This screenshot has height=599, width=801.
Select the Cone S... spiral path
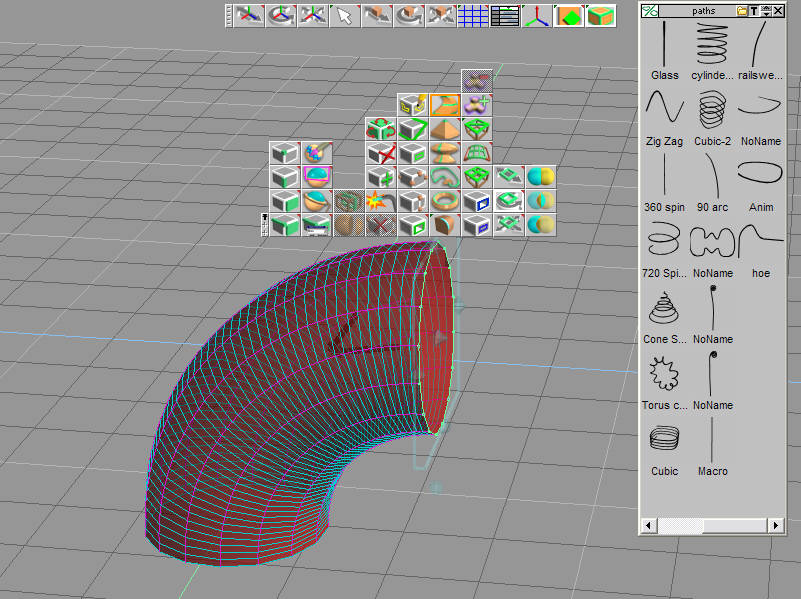[x=665, y=307]
